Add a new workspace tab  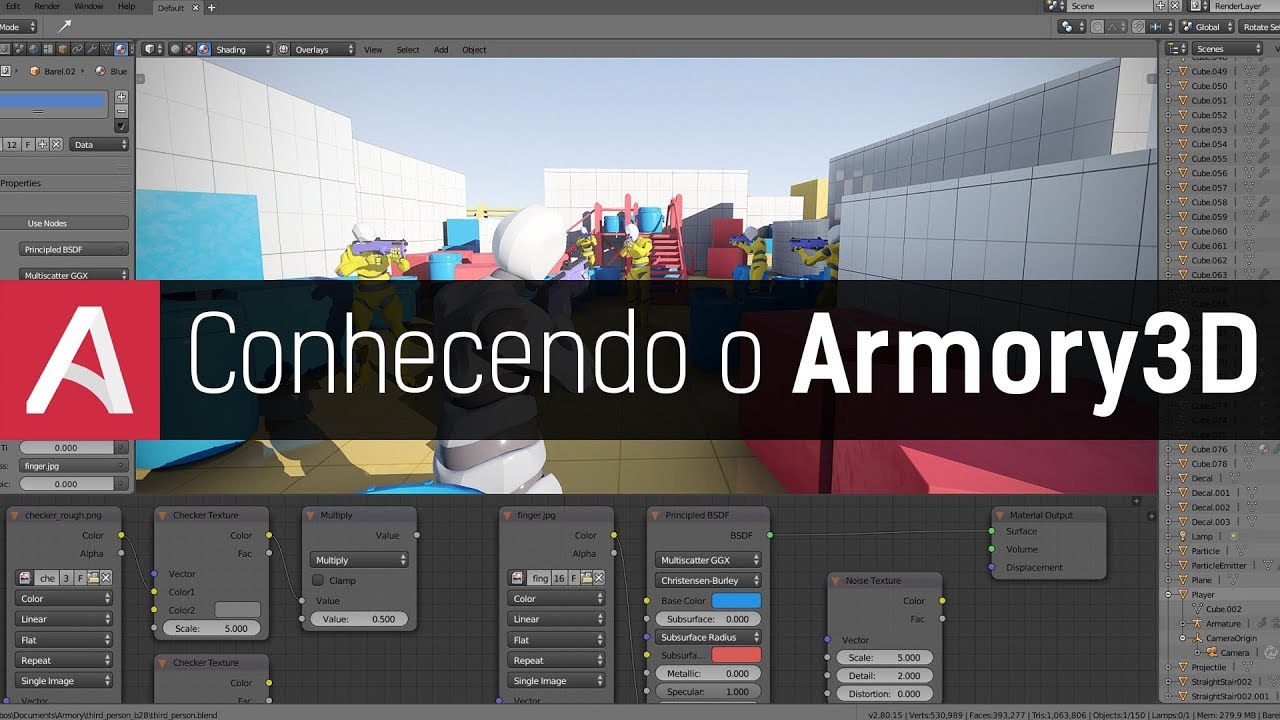[213, 7]
